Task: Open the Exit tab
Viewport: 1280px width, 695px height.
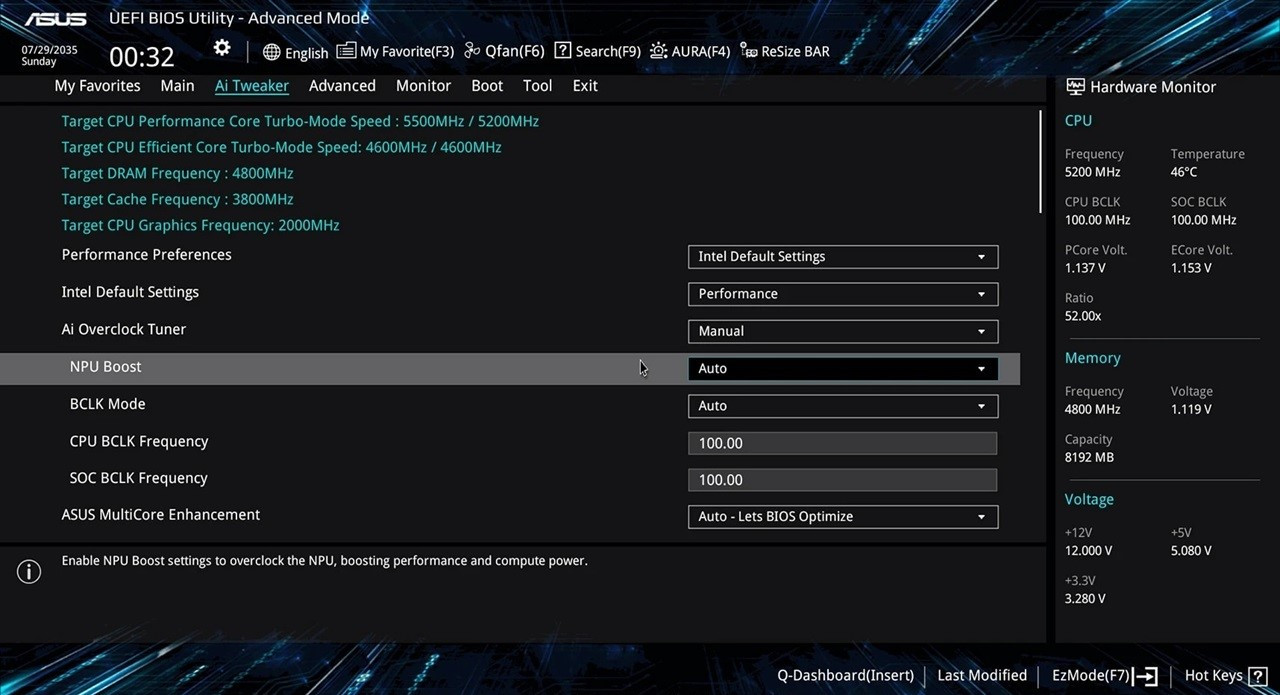Action: pos(585,86)
